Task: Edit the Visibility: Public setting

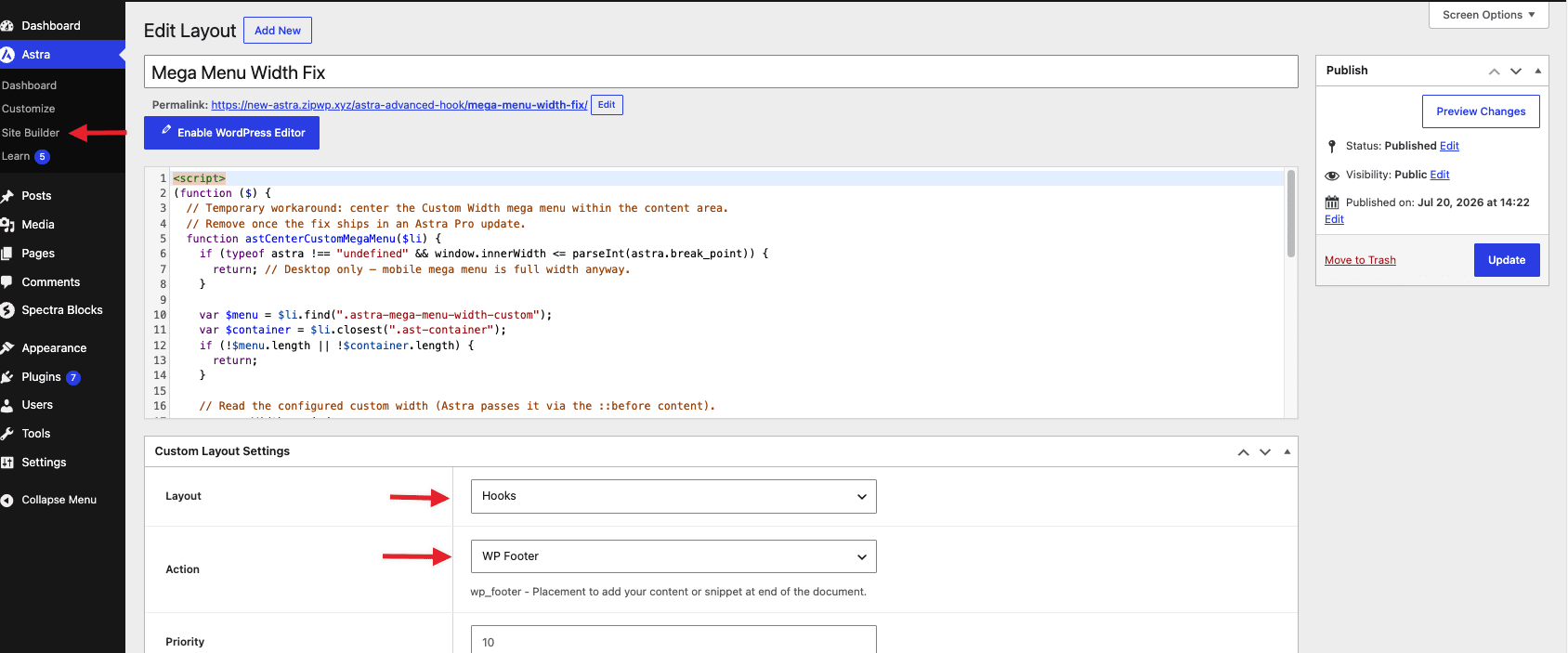Action: point(1440,175)
